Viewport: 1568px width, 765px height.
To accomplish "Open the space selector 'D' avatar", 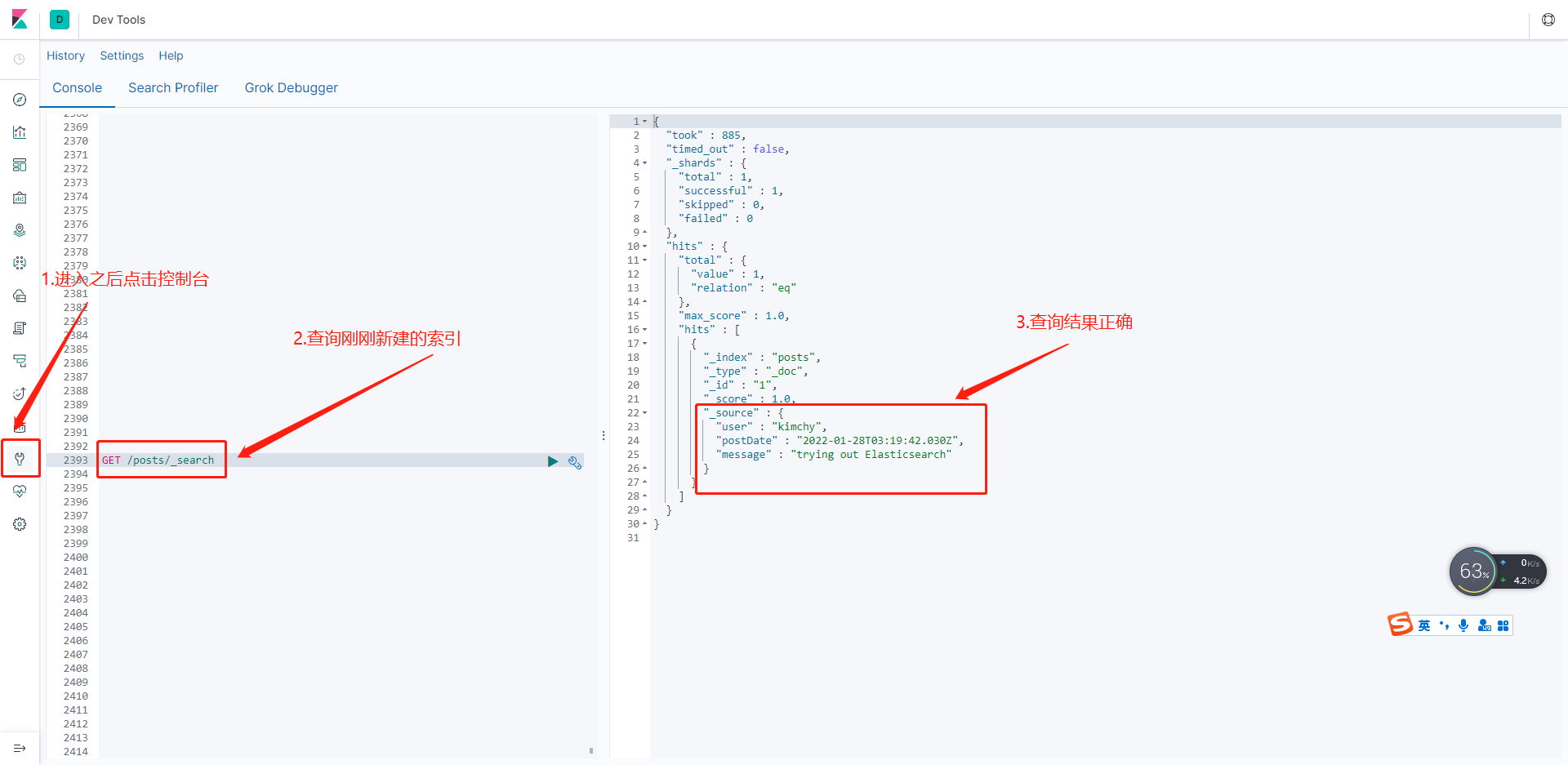I will coord(60,20).
